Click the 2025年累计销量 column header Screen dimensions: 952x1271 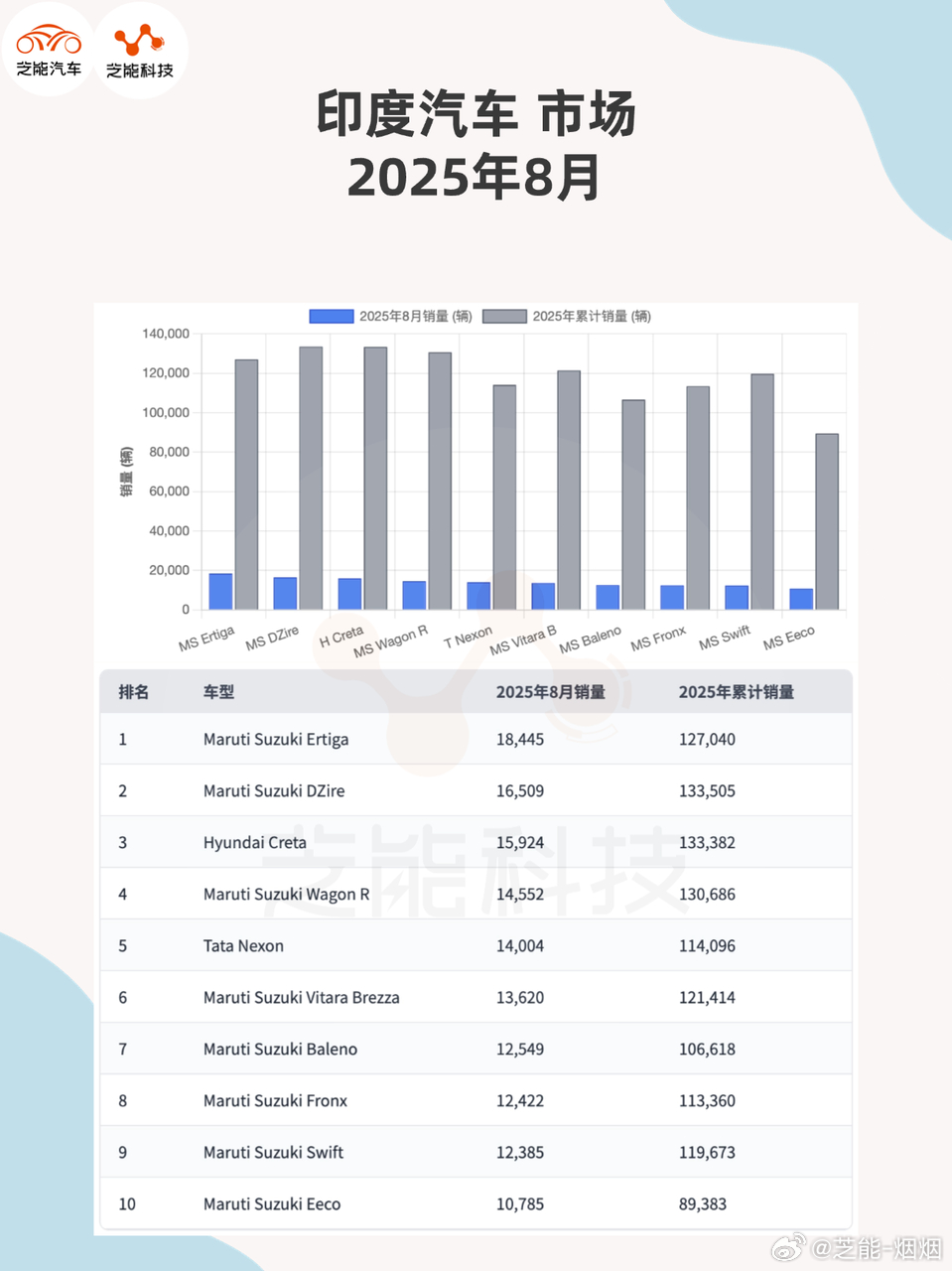737,692
